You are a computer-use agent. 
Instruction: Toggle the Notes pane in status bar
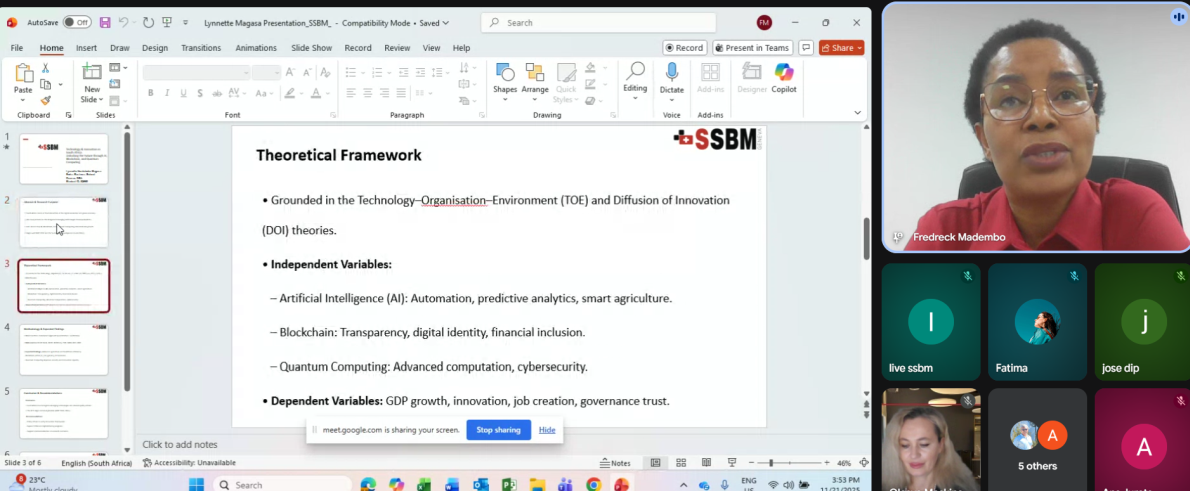coord(615,463)
